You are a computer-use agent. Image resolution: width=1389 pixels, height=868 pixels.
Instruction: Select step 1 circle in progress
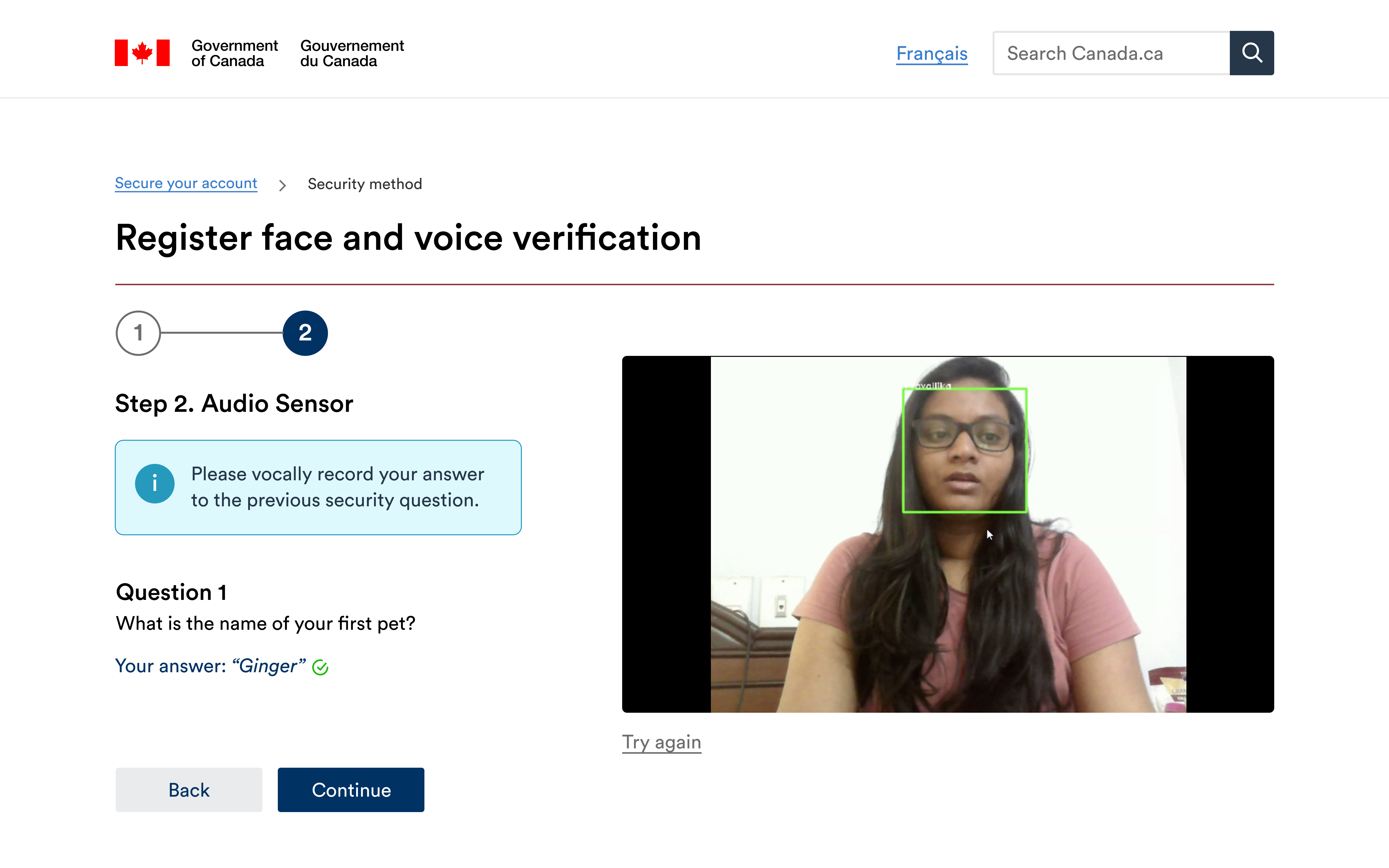[x=138, y=333]
